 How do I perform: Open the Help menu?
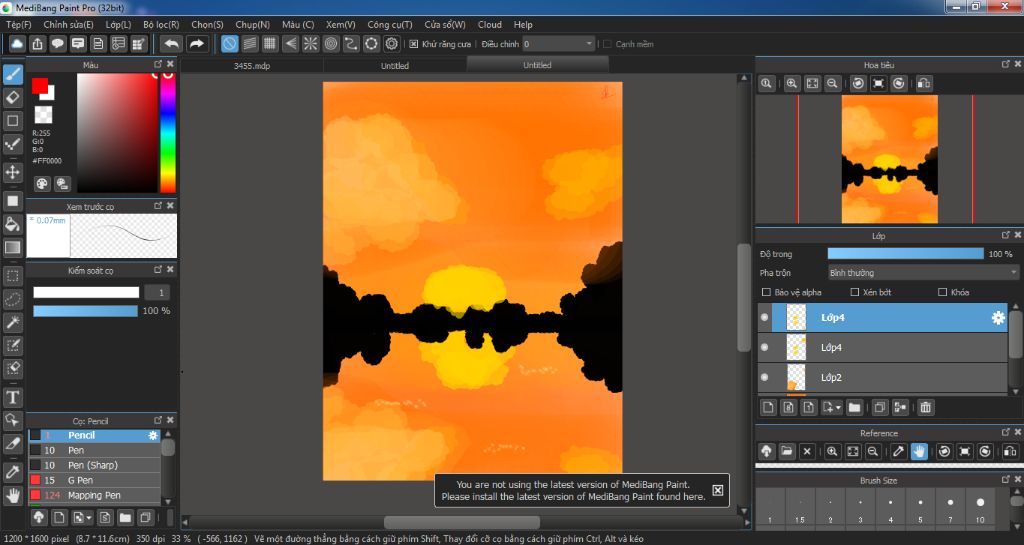(x=522, y=24)
